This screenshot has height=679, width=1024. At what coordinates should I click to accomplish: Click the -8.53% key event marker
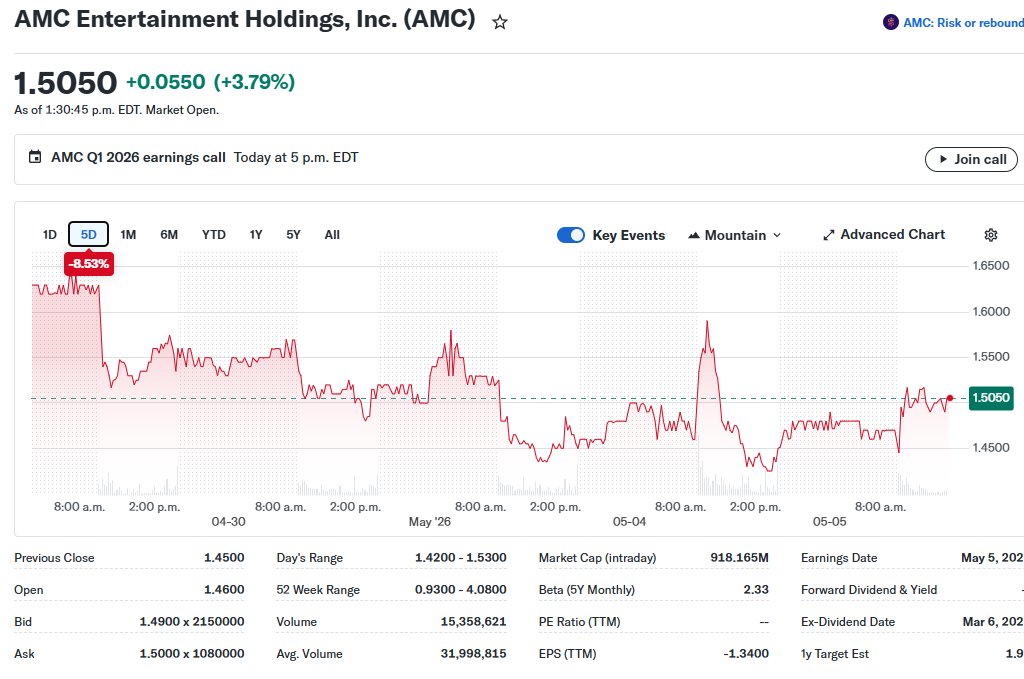[x=89, y=264]
